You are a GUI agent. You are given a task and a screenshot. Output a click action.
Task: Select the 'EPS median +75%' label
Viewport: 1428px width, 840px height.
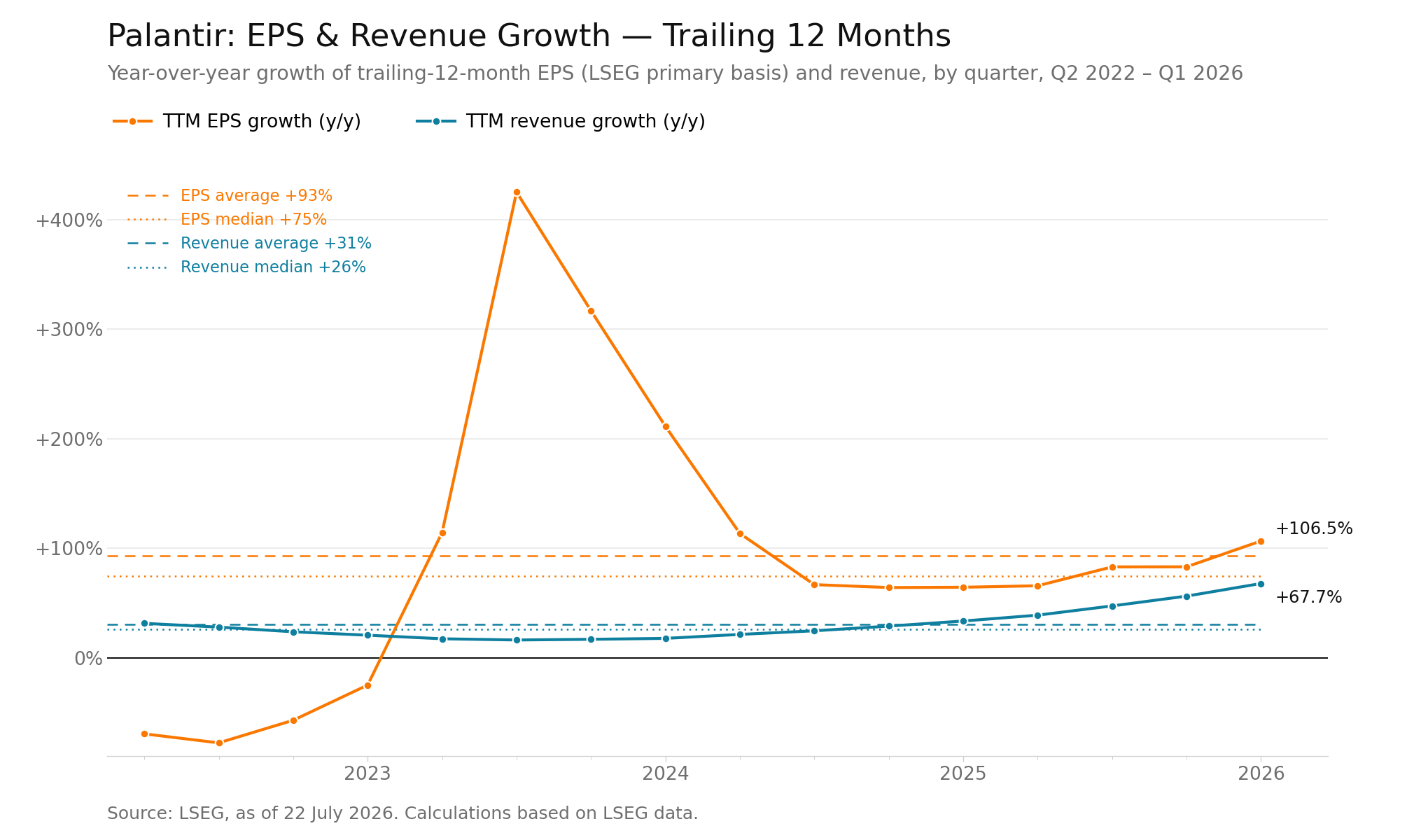[253, 220]
